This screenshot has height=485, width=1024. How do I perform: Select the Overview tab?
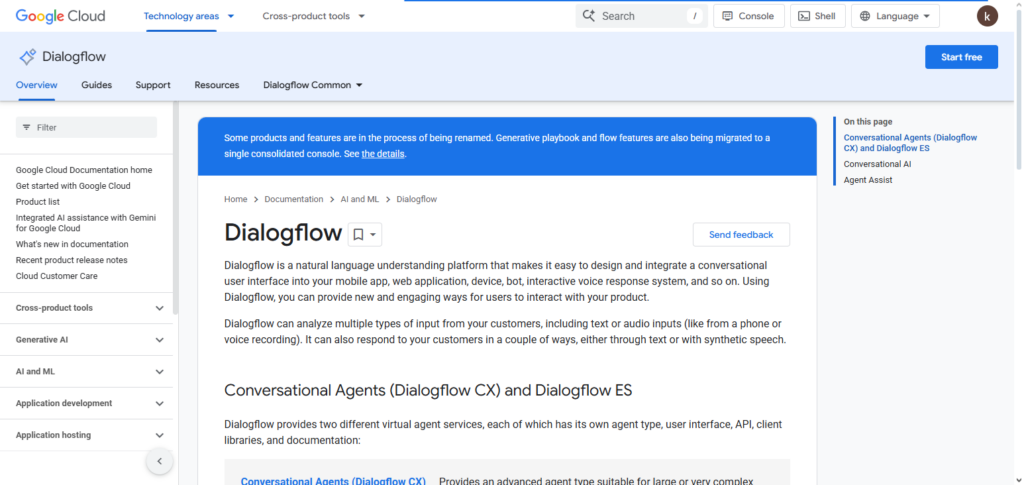[37, 85]
